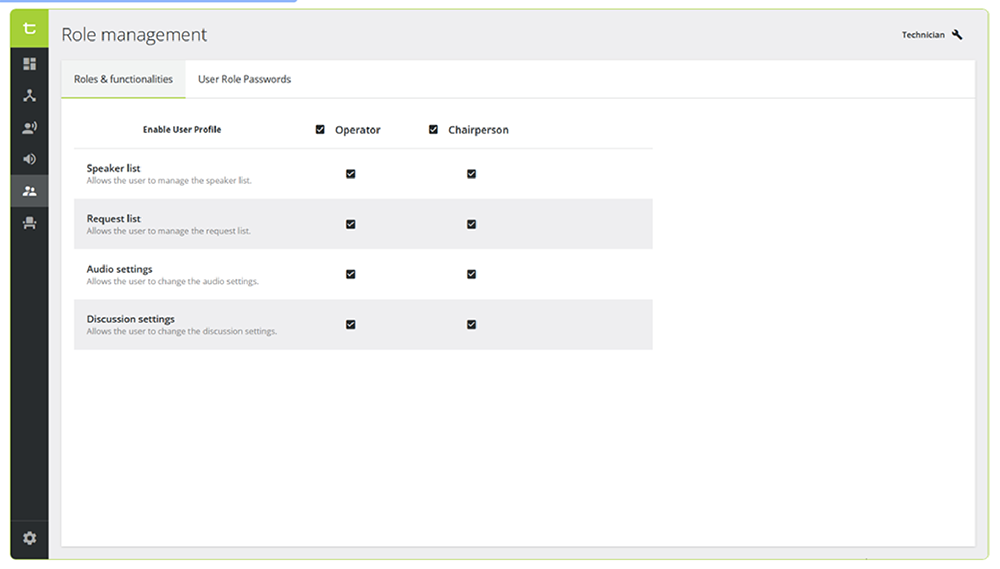Uncheck Audio settings for Chairperson

471,274
